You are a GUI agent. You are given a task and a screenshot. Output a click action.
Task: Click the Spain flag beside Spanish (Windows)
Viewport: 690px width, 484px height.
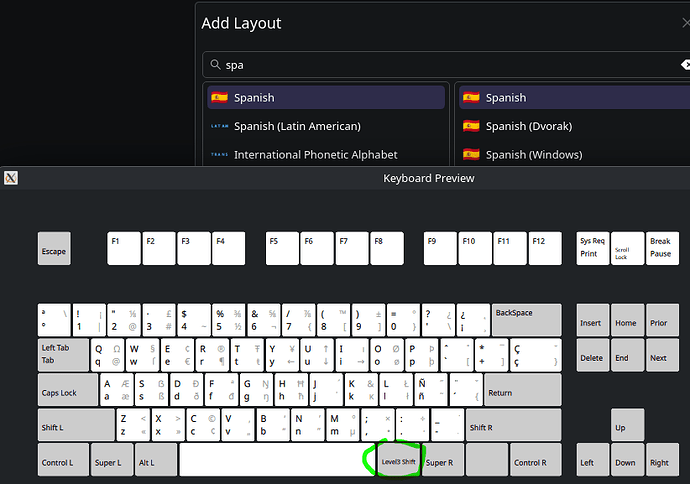(471, 154)
